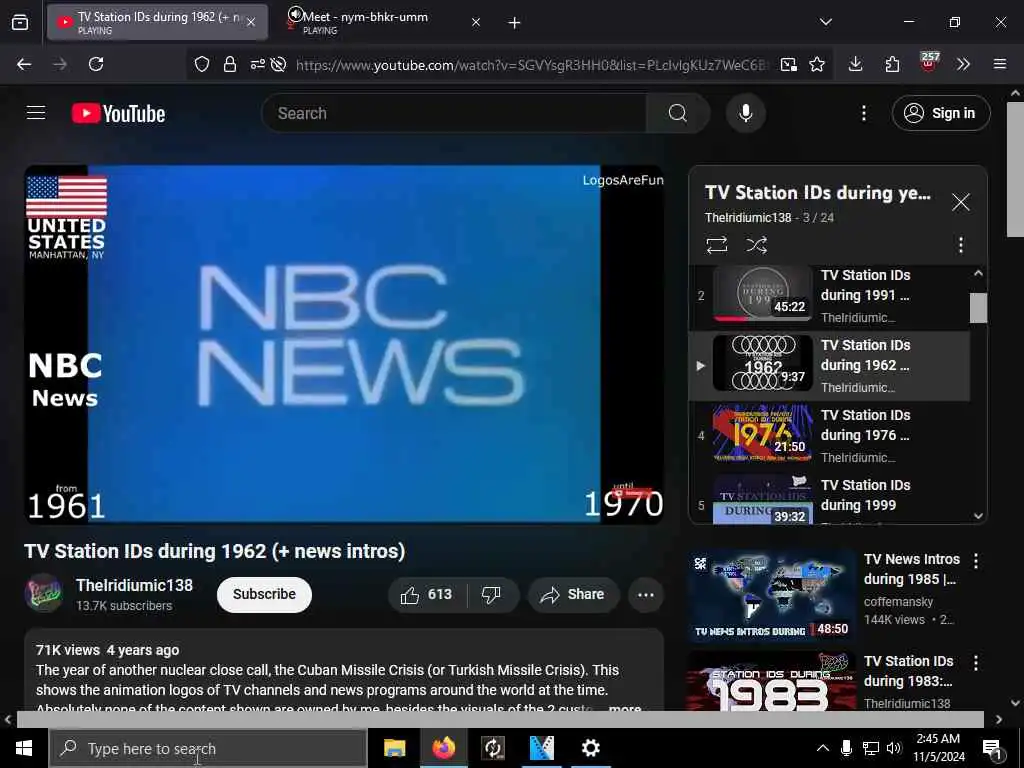Toggle shuffle playlist
Screen dimensions: 1024x768
(756, 245)
